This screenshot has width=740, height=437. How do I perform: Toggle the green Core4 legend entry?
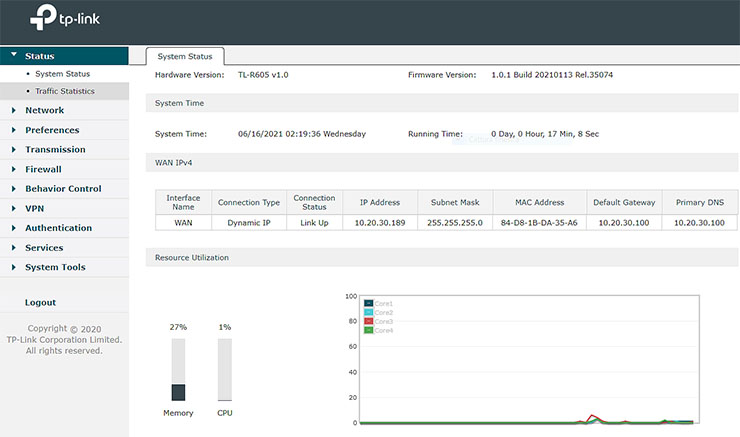(x=369, y=330)
